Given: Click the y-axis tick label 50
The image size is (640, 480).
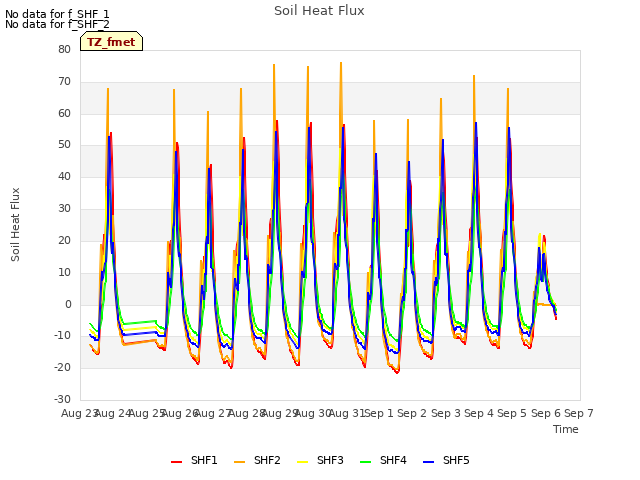Looking at the screenshot, I should tap(64, 144).
